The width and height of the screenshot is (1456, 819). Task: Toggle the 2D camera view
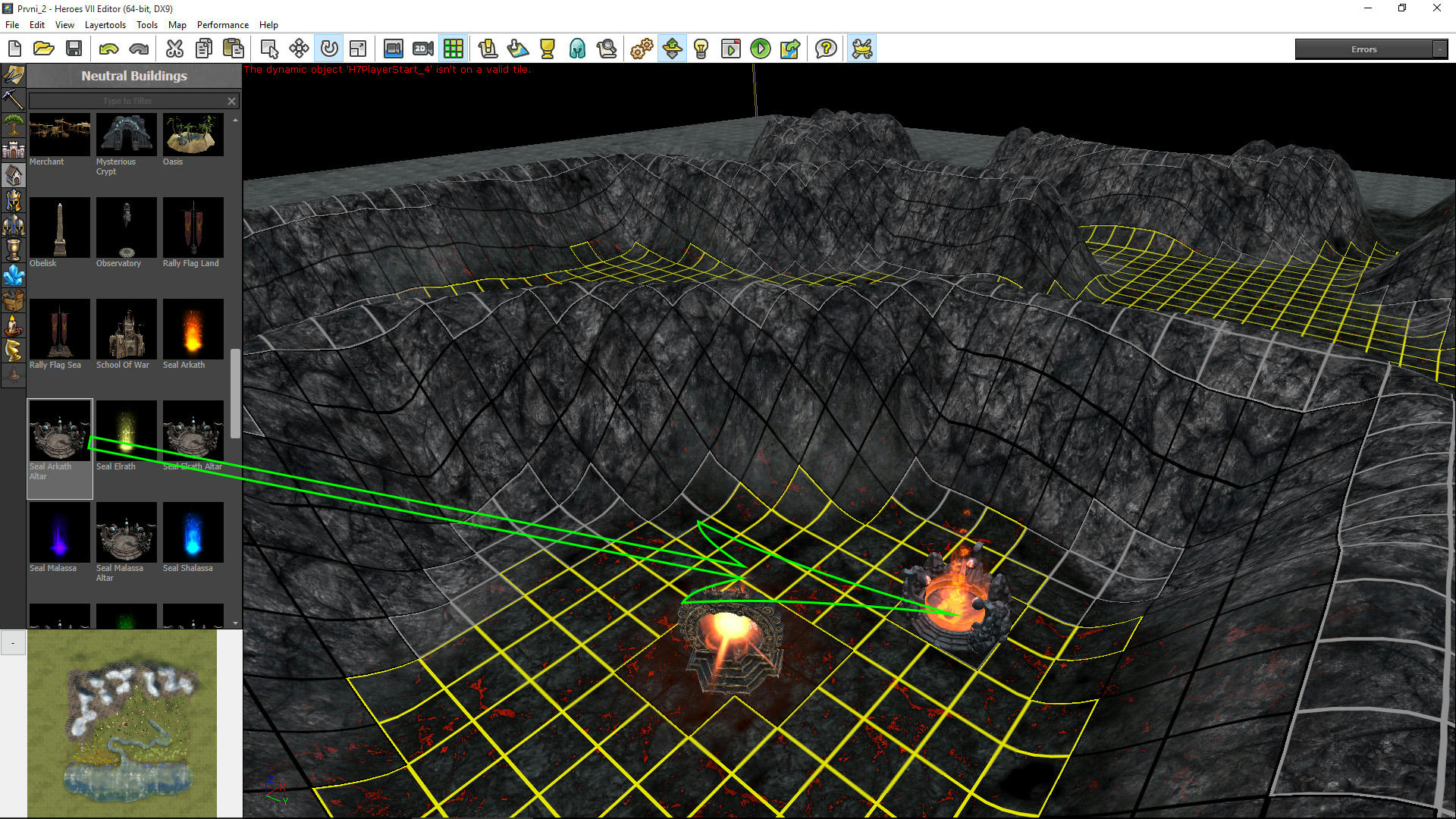coord(423,49)
